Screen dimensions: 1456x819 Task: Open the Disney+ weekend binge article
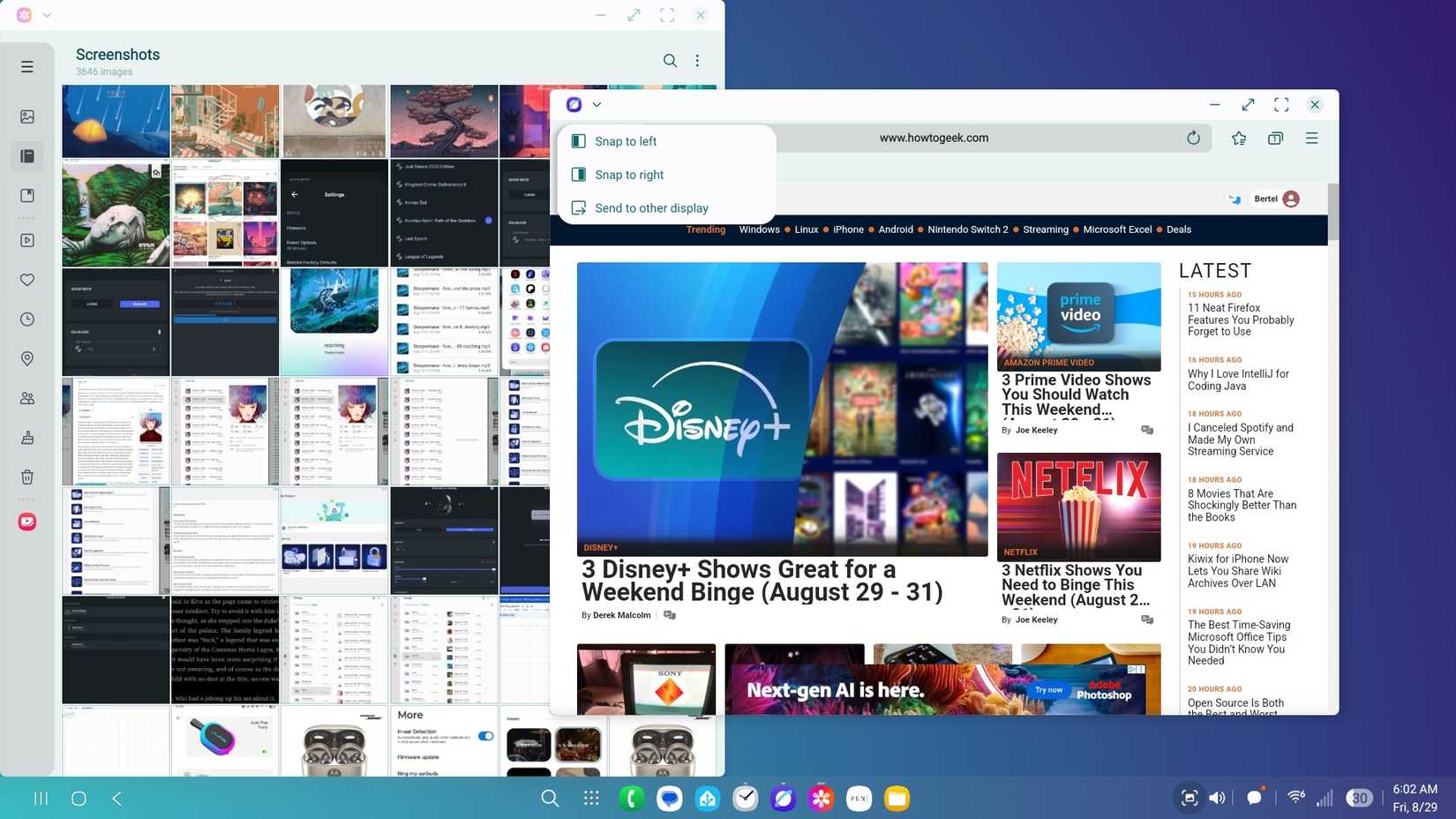pyautogui.click(x=762, y=581)
